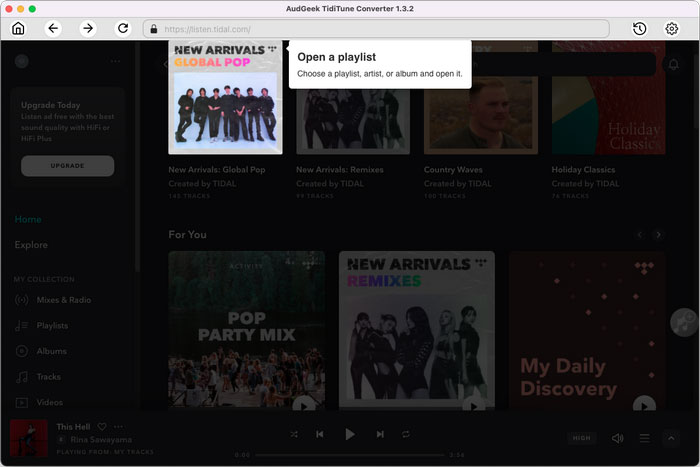Seek on the track progress bar
This screenshot has width=700, height=467.
(x=350, y=455)
